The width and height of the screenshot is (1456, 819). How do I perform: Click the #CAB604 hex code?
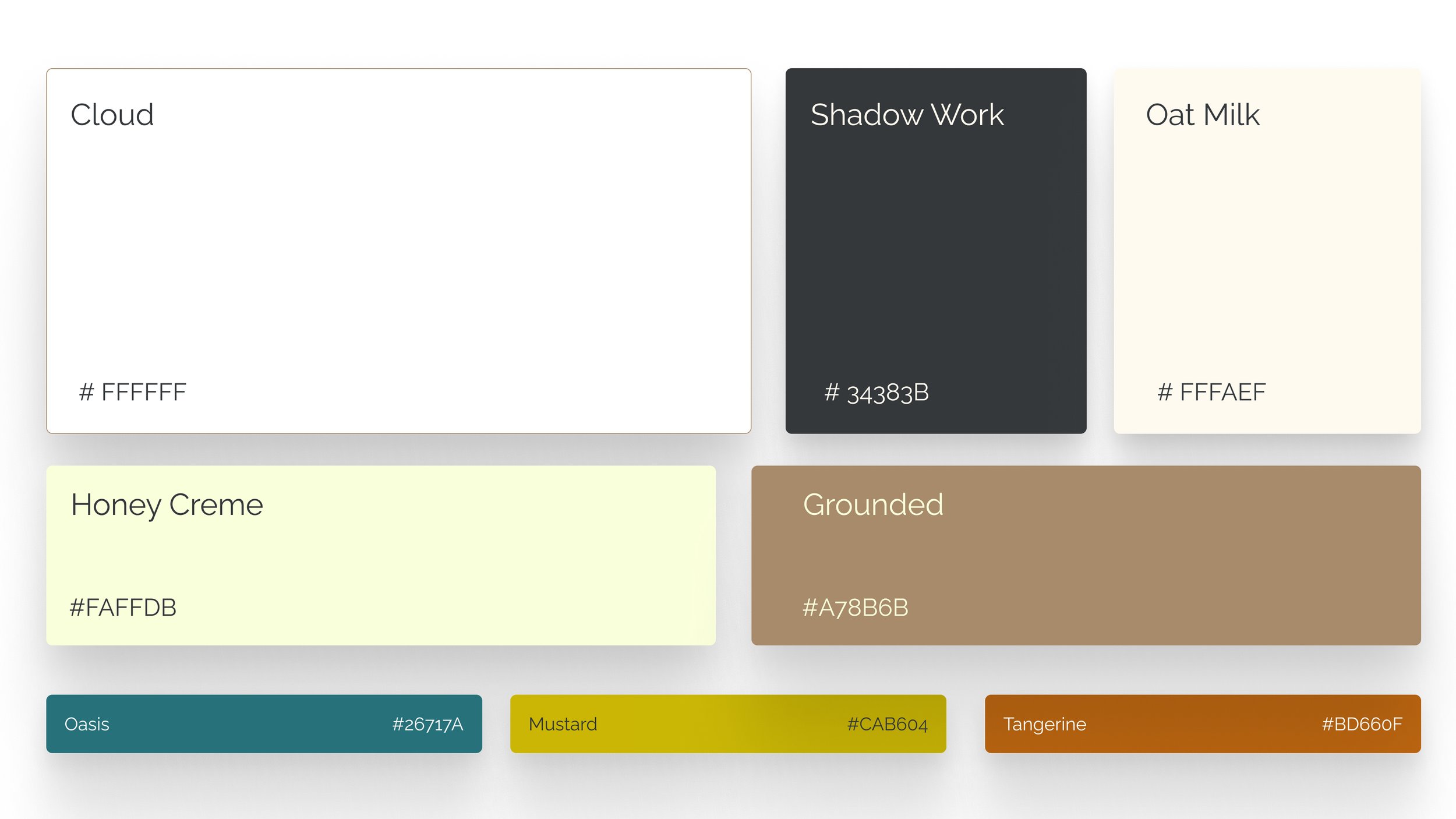[887, 724]
